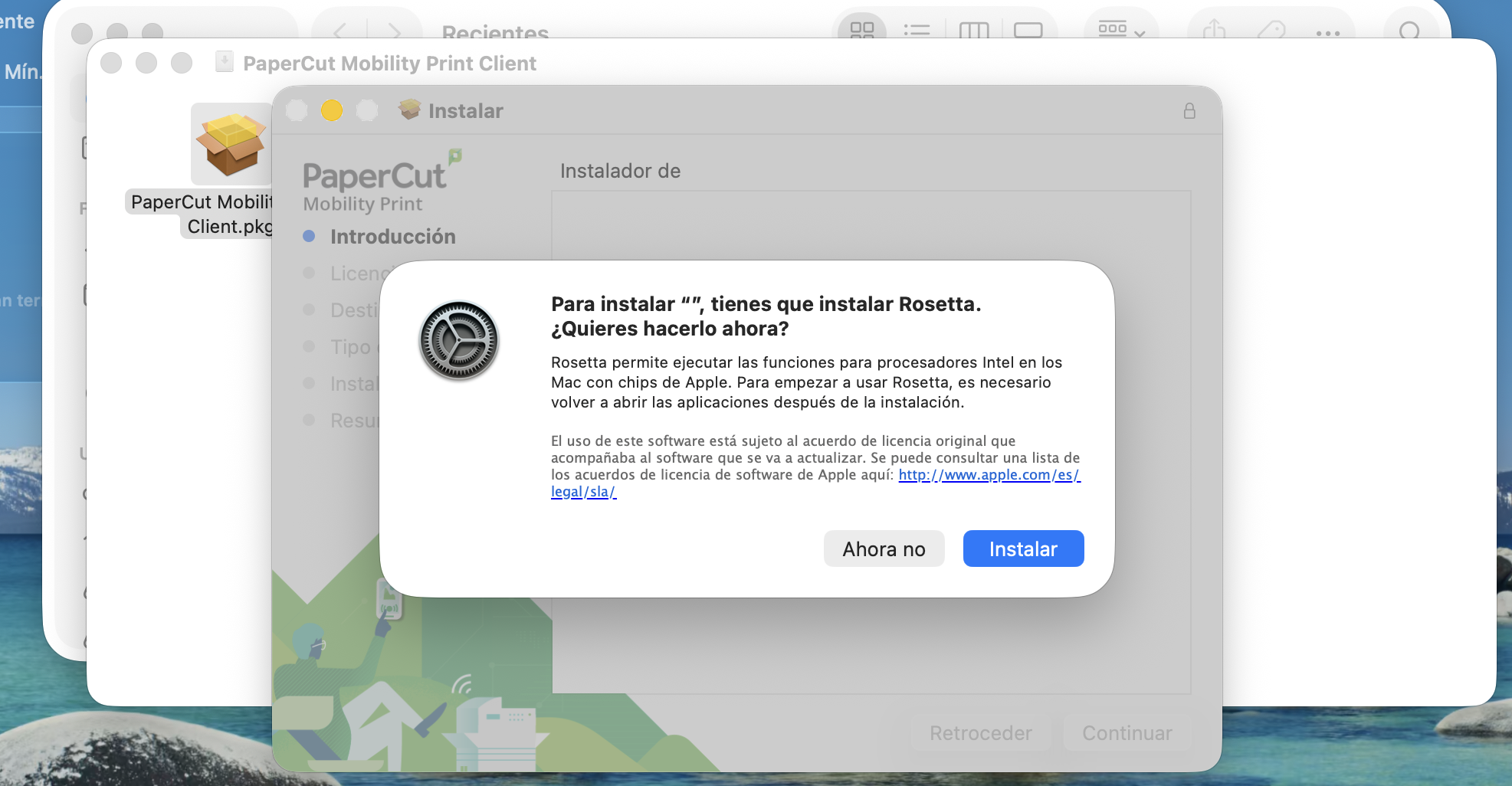Switch Finder to gallery view
This screenshot has width=1512, height=786.
pyautogui.click(x=1028, y=30)
